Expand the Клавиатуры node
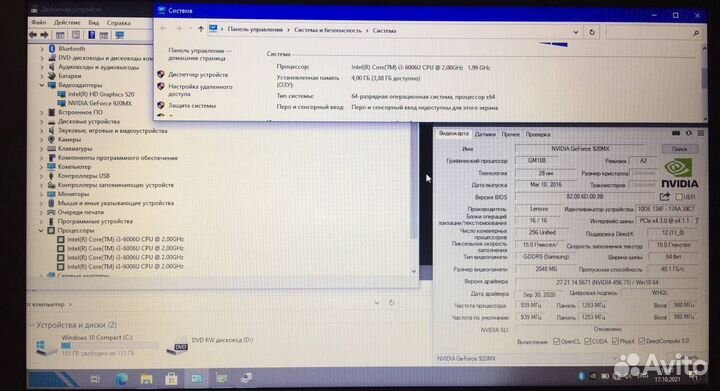720x391 pixels. click(x=42, y=149)
